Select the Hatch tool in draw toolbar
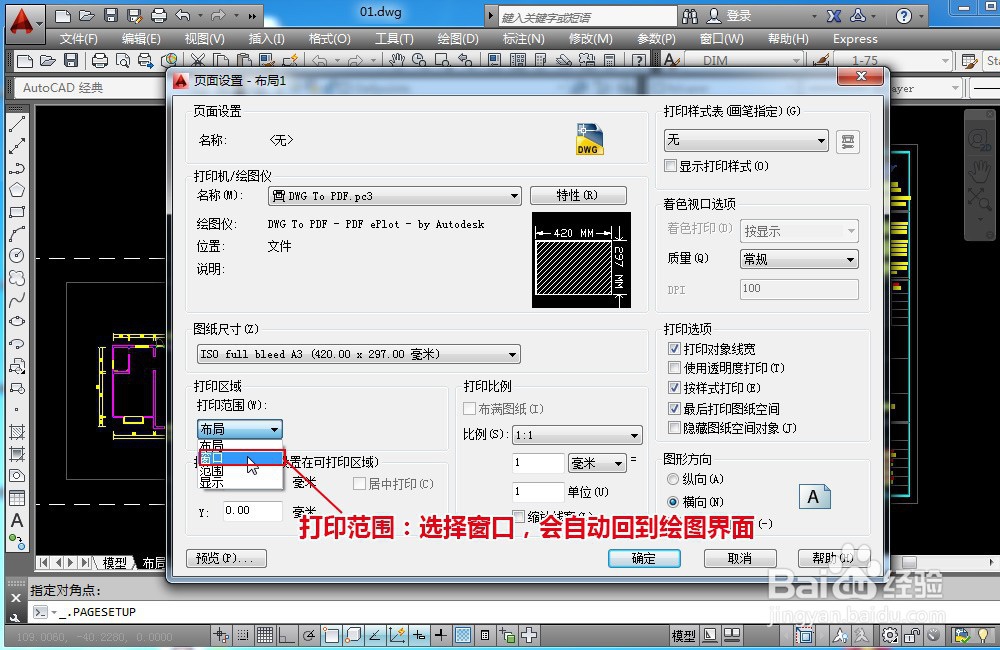Viewport: 1000px width, 650px height. 17,432
